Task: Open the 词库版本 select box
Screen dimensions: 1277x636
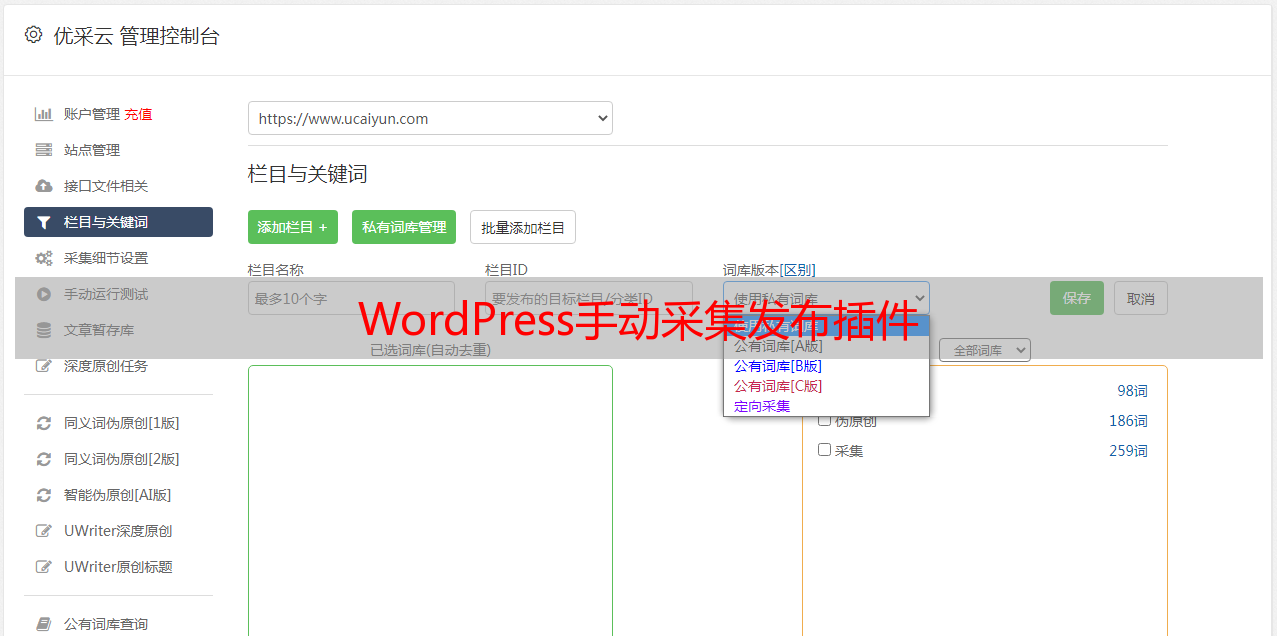Action: [826, 298]
